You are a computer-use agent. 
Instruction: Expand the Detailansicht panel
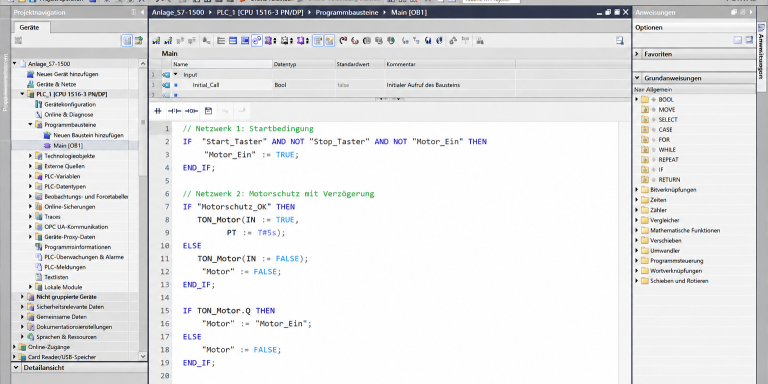click(x=16, y=367)
